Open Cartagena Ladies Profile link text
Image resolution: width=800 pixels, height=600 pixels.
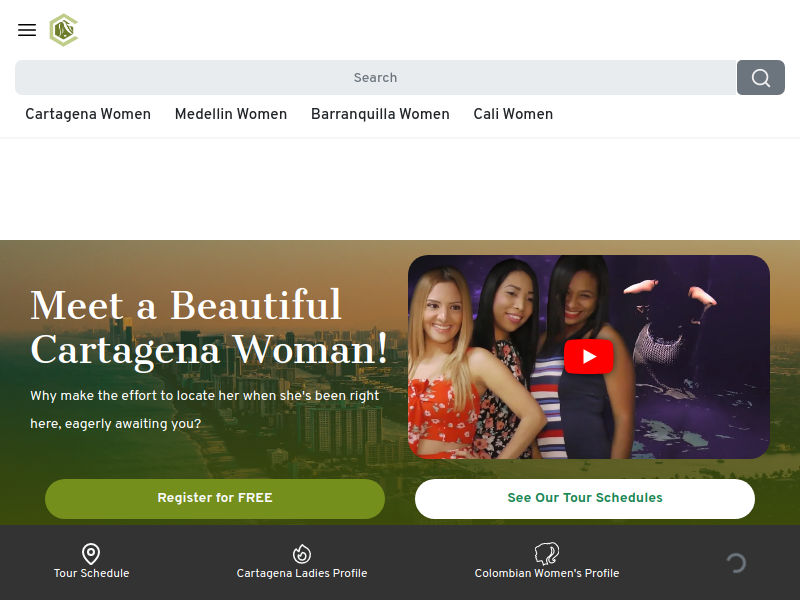tap(302, 573)
